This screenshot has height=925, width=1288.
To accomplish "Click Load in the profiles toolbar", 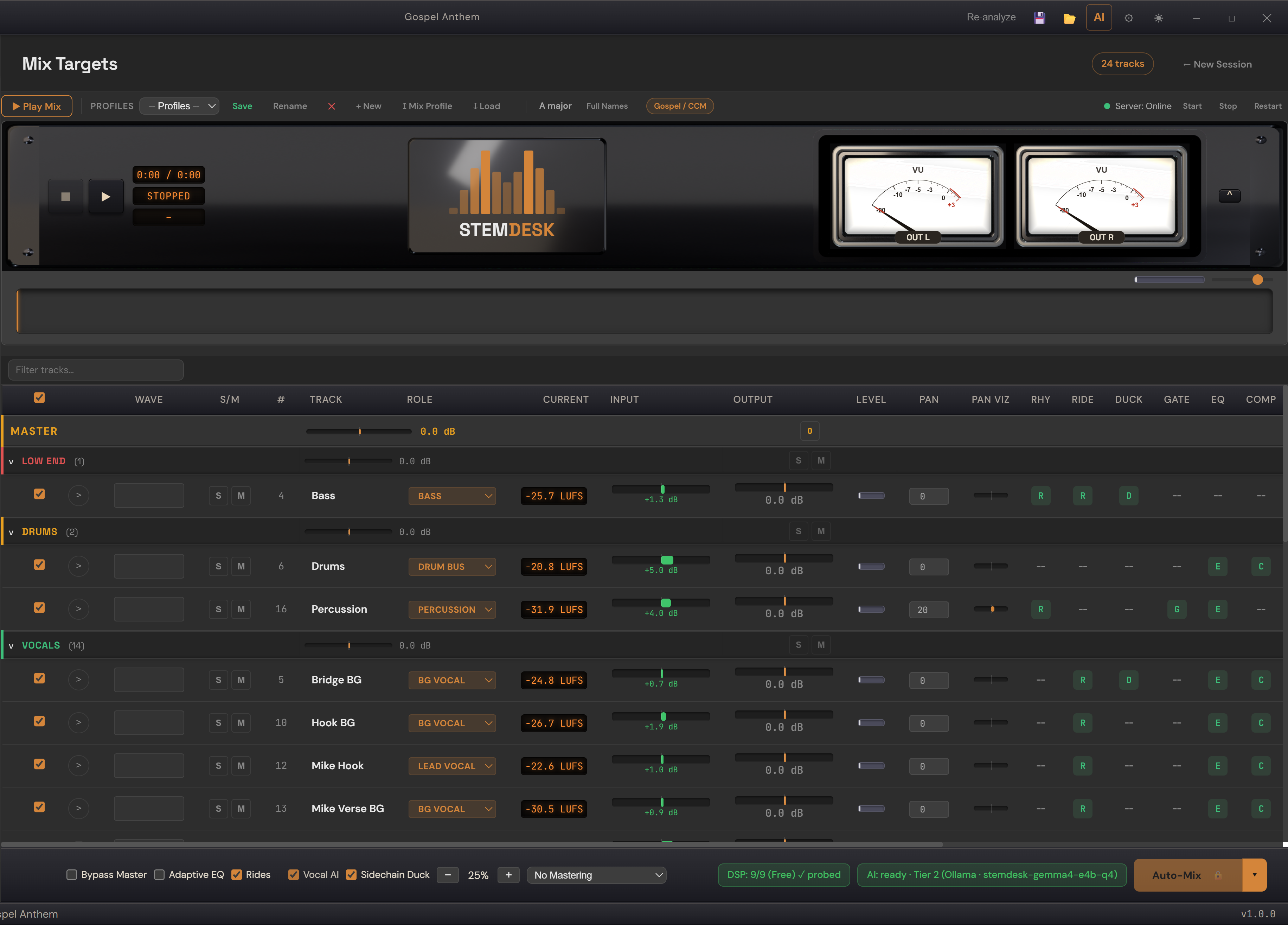I will [487, 106].
